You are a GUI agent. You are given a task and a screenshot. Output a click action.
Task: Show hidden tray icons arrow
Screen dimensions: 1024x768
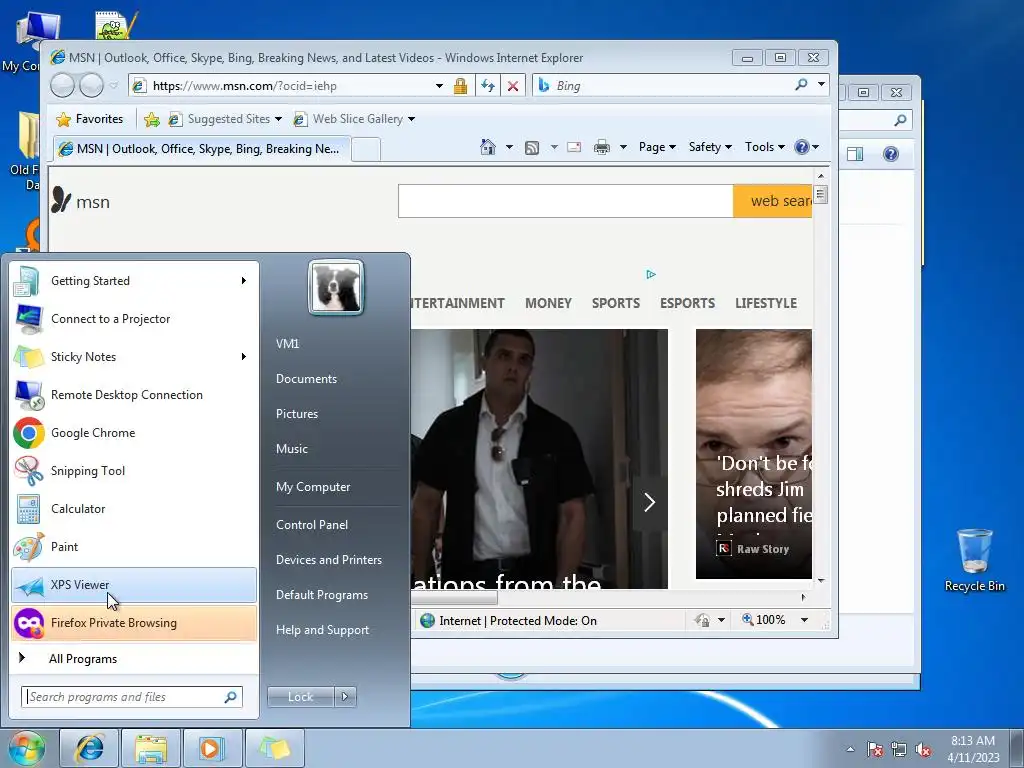(850, 749)
